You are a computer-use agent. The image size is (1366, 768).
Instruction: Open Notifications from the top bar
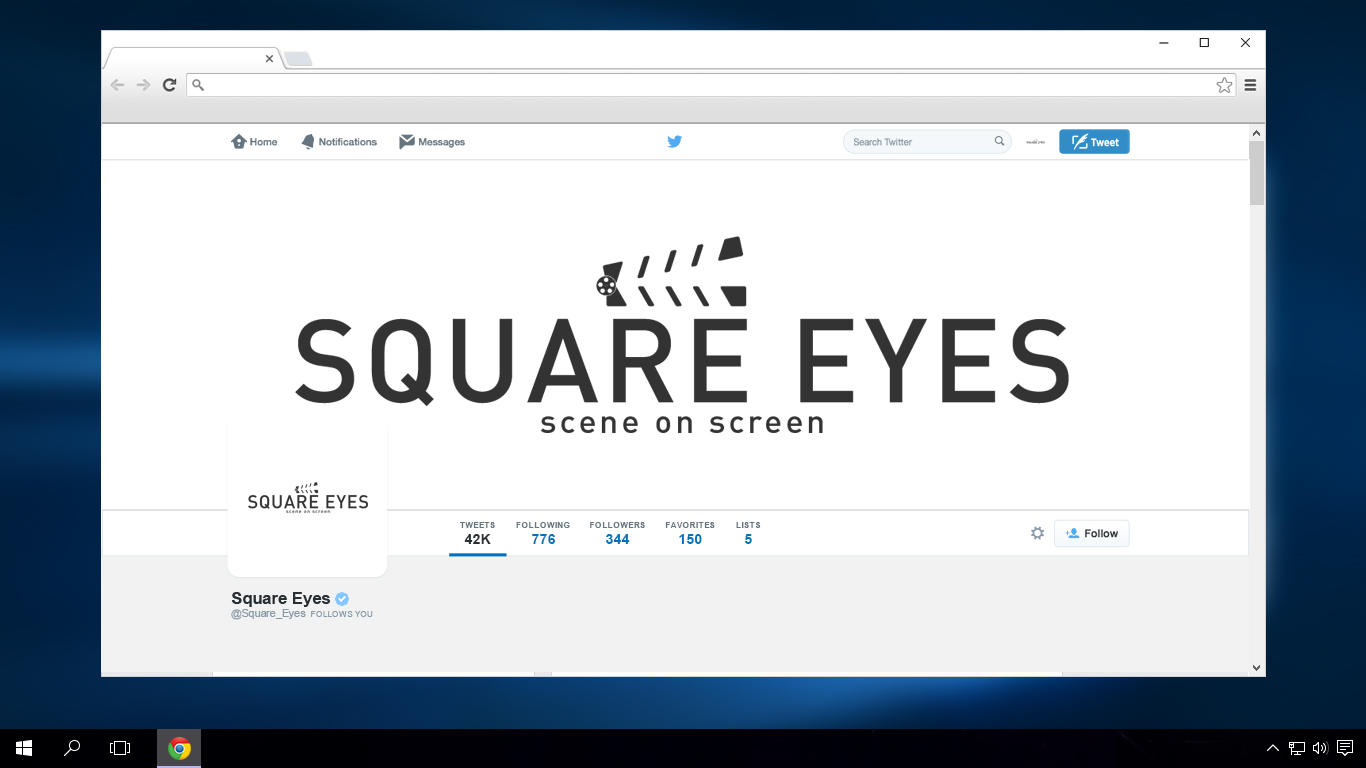click(x=339, y=142)
